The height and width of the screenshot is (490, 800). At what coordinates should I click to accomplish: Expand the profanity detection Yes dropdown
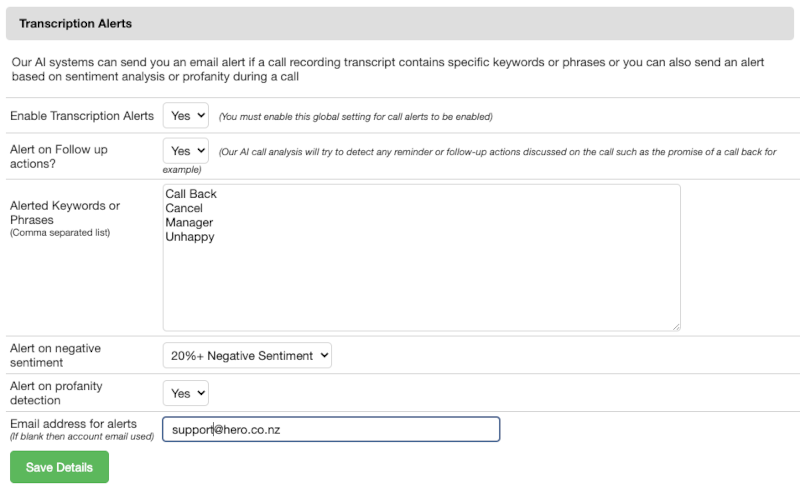click(x=186, y=393)
